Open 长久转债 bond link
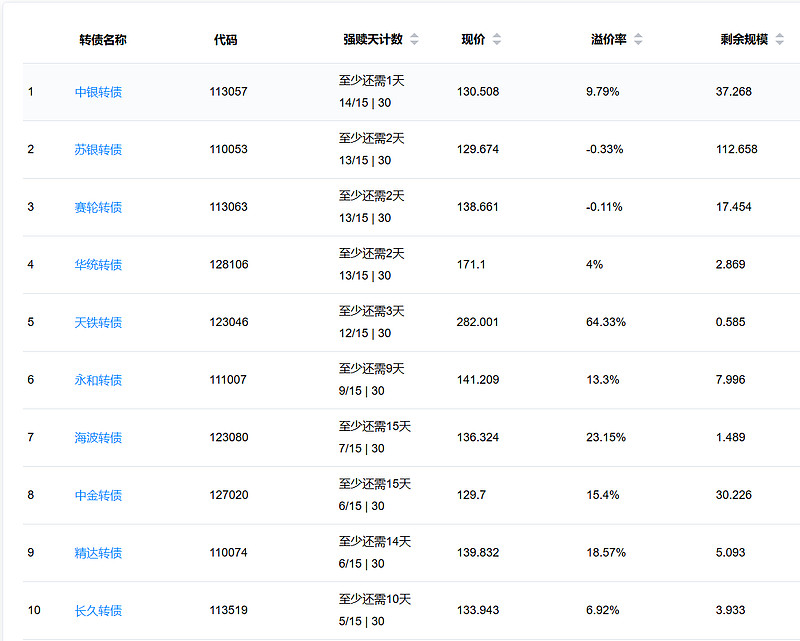The width and height of the screenshot is (800, 641). click(x=98, y=611)
